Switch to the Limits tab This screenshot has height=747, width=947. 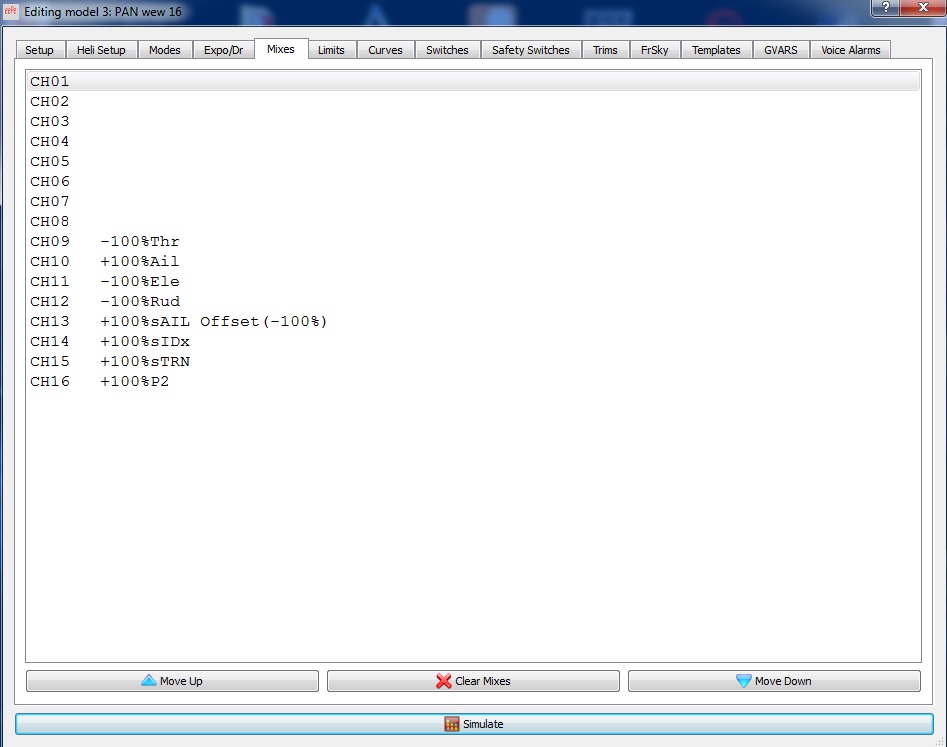331,50
